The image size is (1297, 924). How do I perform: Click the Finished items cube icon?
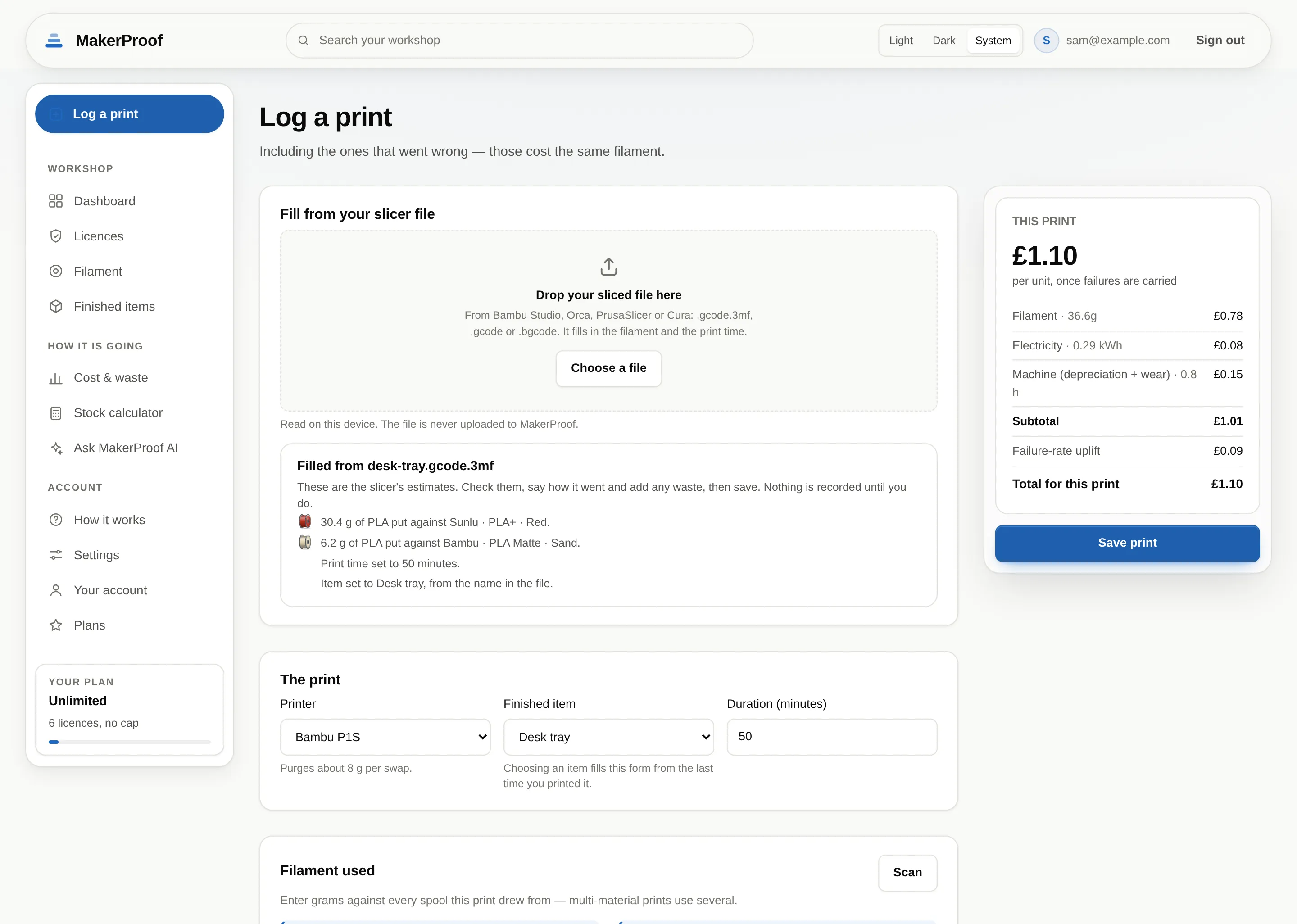click(56, 307)
